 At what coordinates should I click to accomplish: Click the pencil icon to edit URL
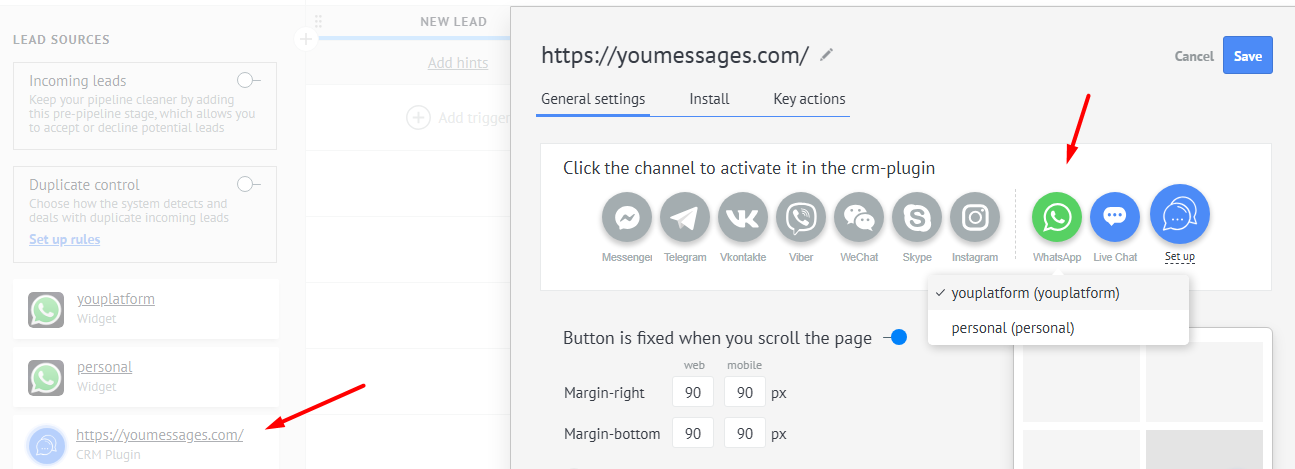[x=826, y=55]
